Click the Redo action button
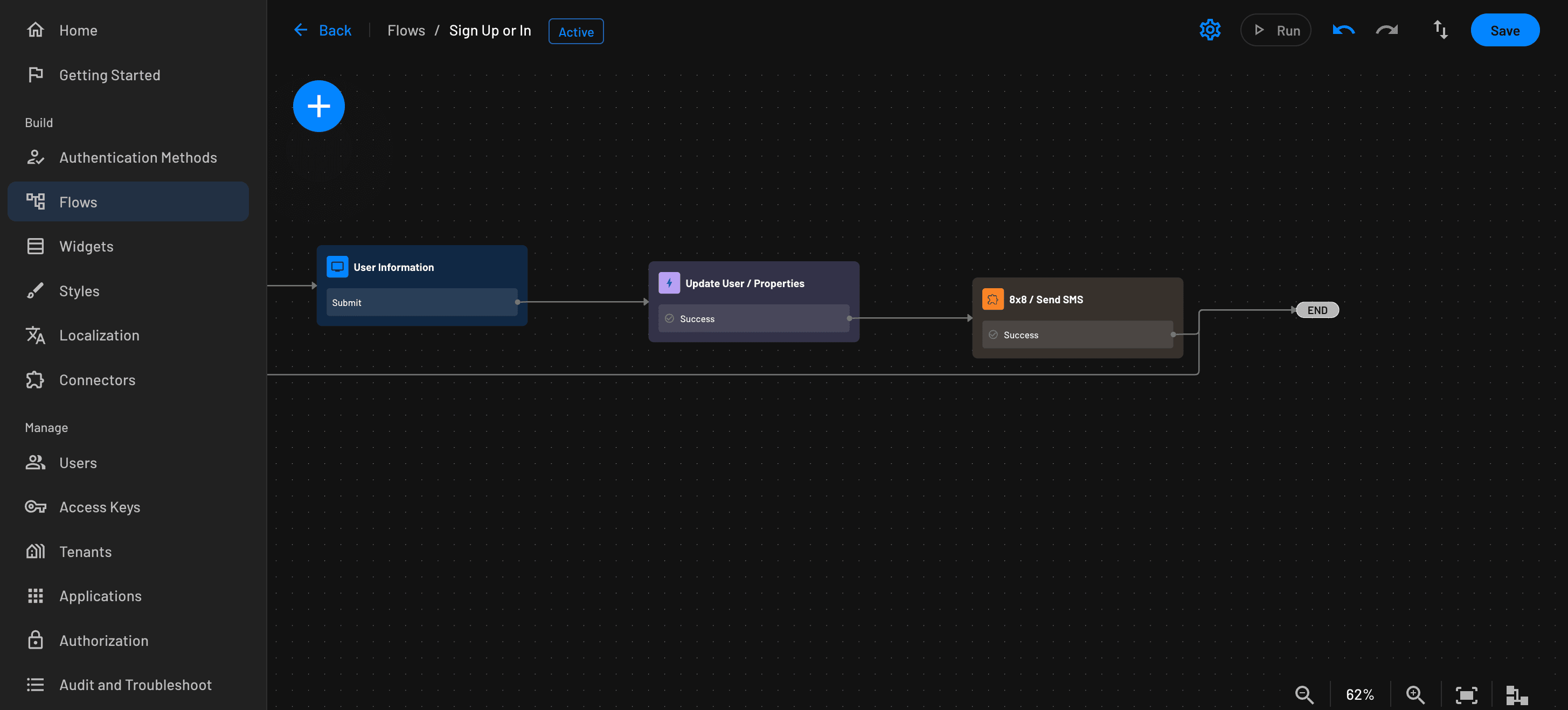This screenshot has height=710, width=1568. [1388, 30]
